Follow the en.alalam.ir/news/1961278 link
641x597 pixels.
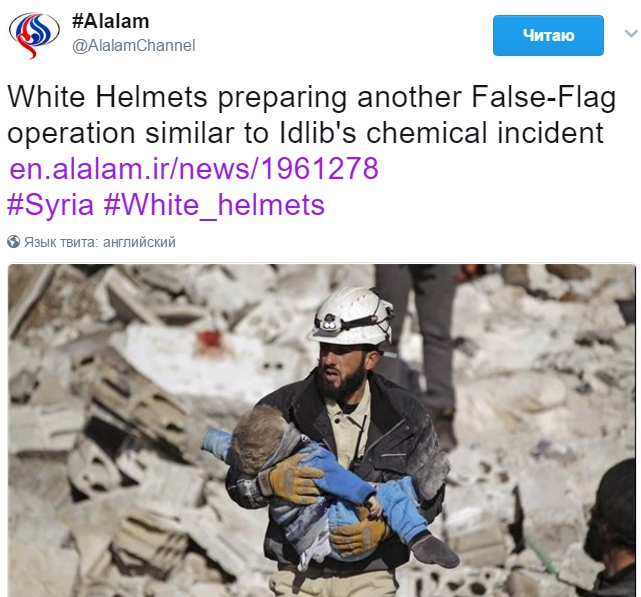pyautogui.click(x=194, y=168)
